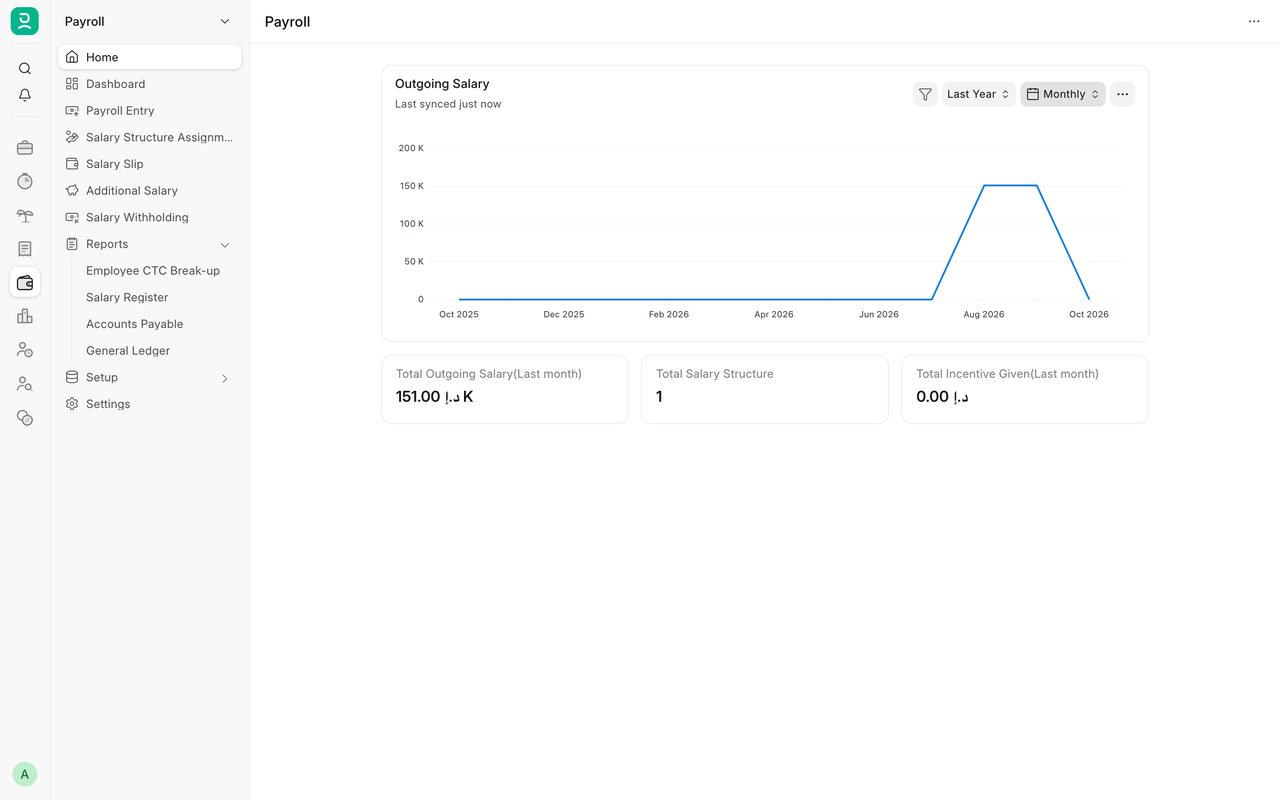Select the wallet Payroll workspace icon
This screenshot has width=1280, height=800.
coord(25,283)
